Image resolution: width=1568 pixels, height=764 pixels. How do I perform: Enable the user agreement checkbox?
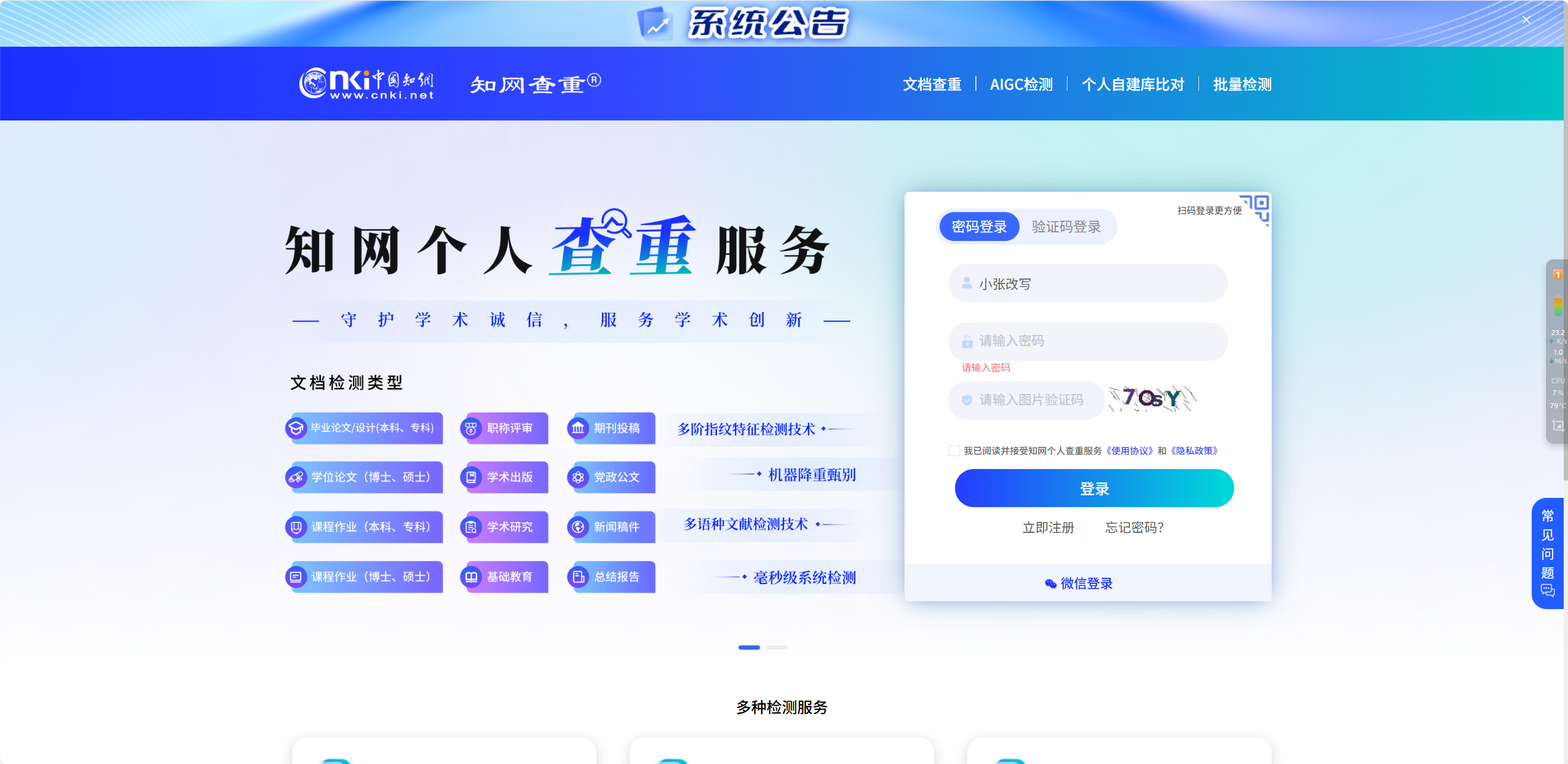point(954,451)
